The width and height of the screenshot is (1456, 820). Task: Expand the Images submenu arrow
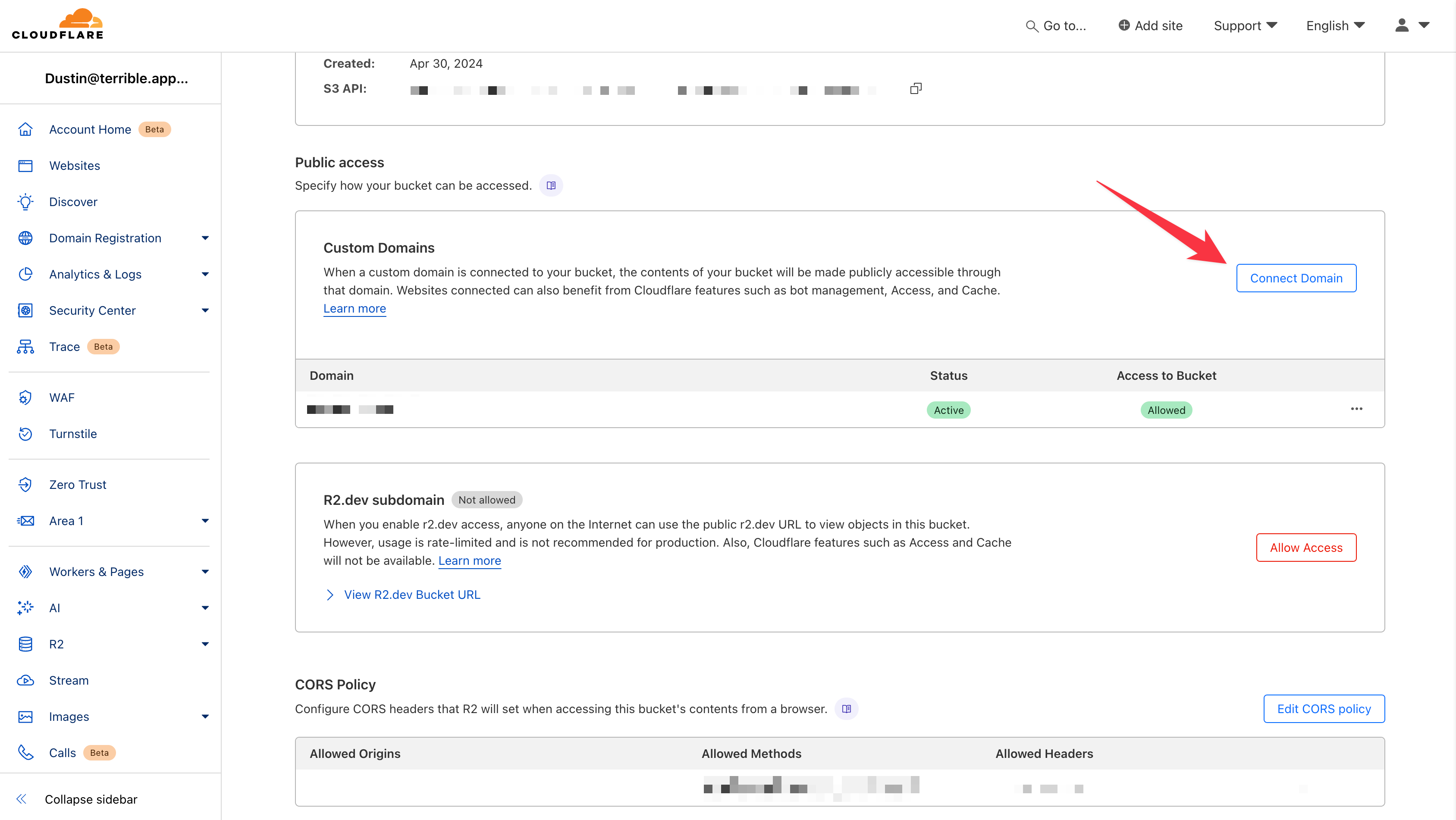point(205,716)
